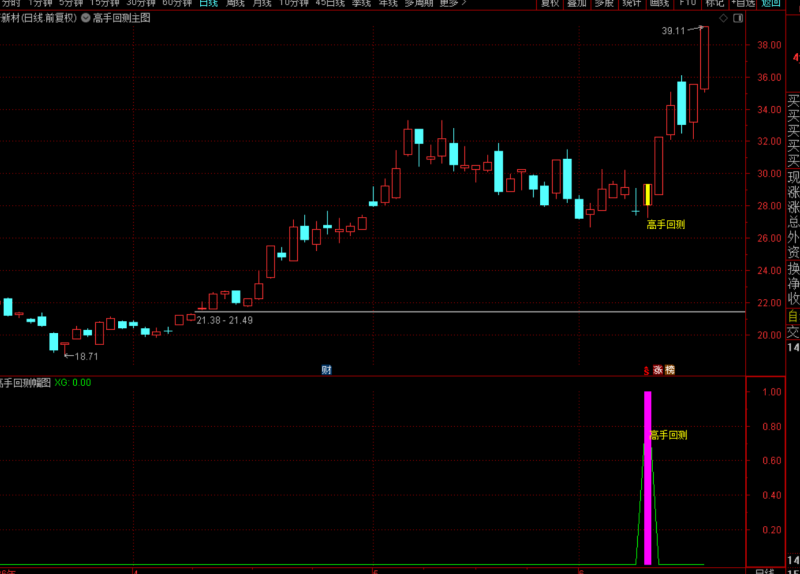The height and width of the screenshot is (574, 800).
Task: Click the 返回 button
Action: coord(771,3)
